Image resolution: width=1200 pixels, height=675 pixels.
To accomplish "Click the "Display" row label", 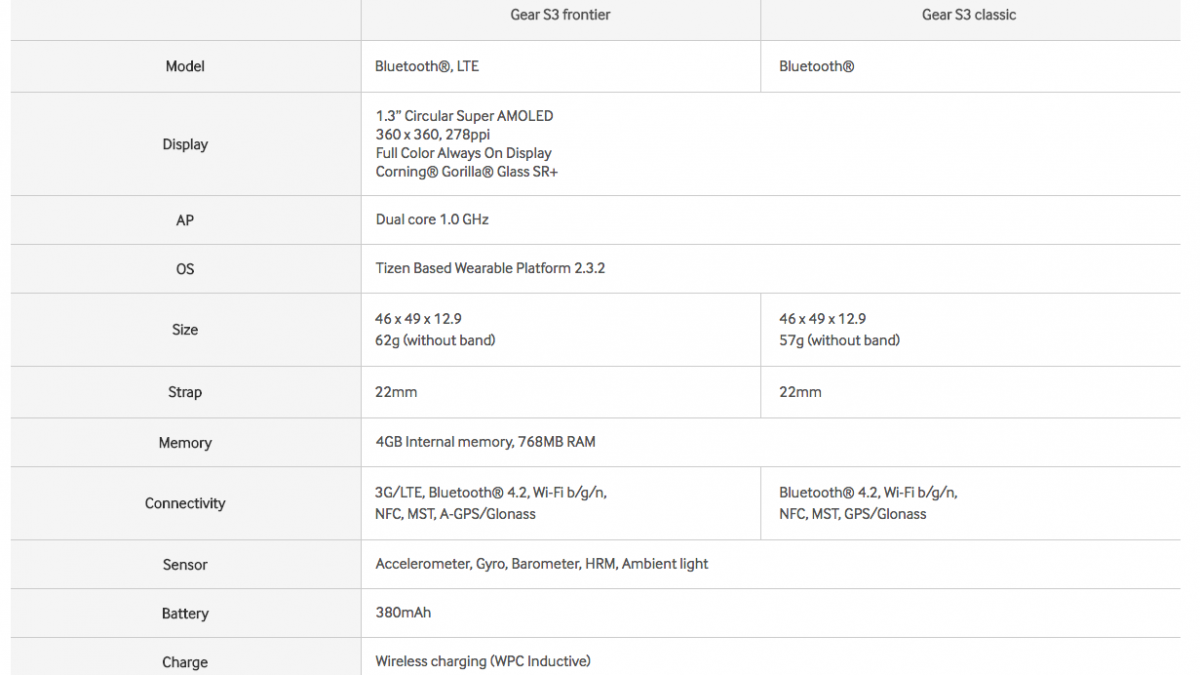I will [185, 144].
